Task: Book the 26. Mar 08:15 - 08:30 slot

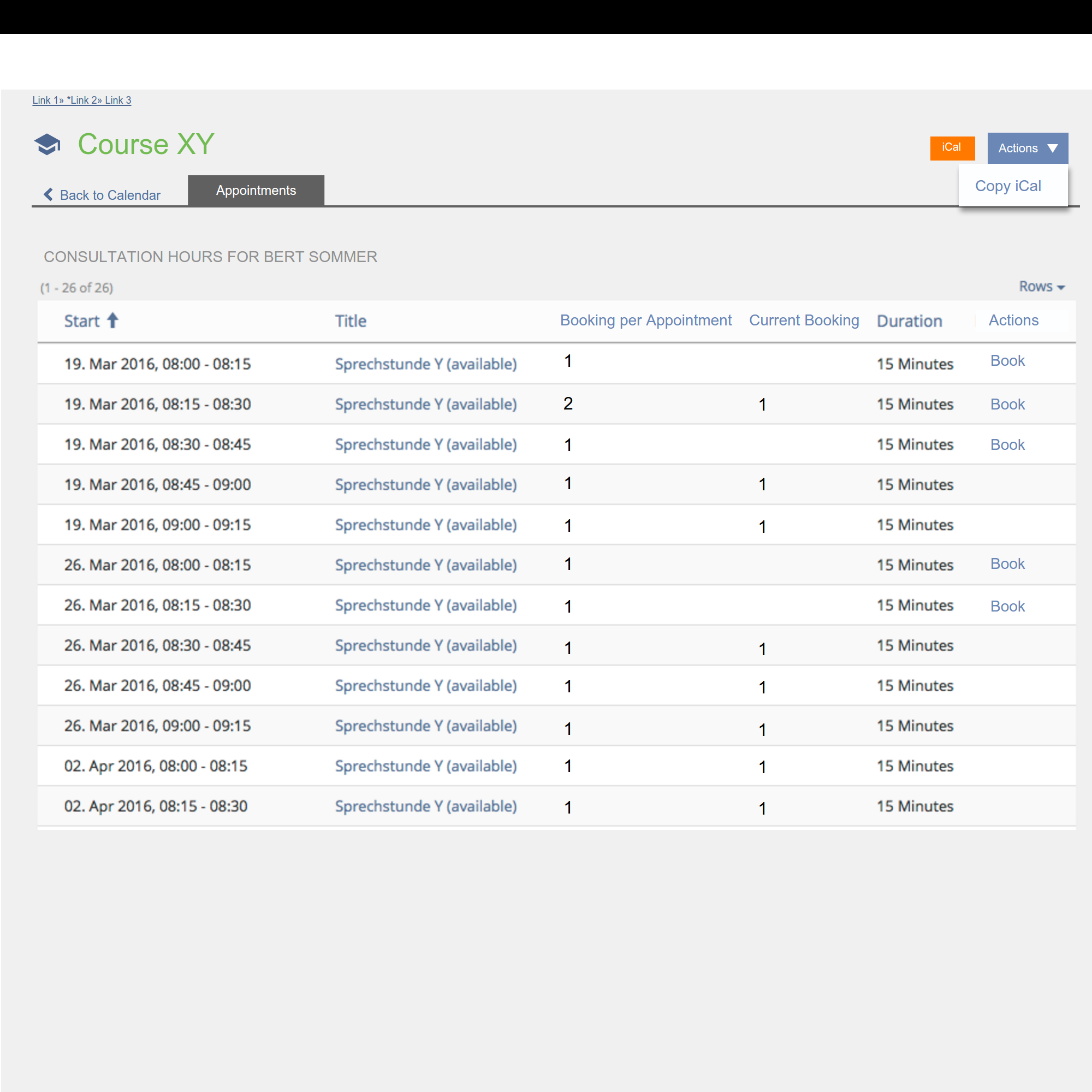Action: [1007, 606]
